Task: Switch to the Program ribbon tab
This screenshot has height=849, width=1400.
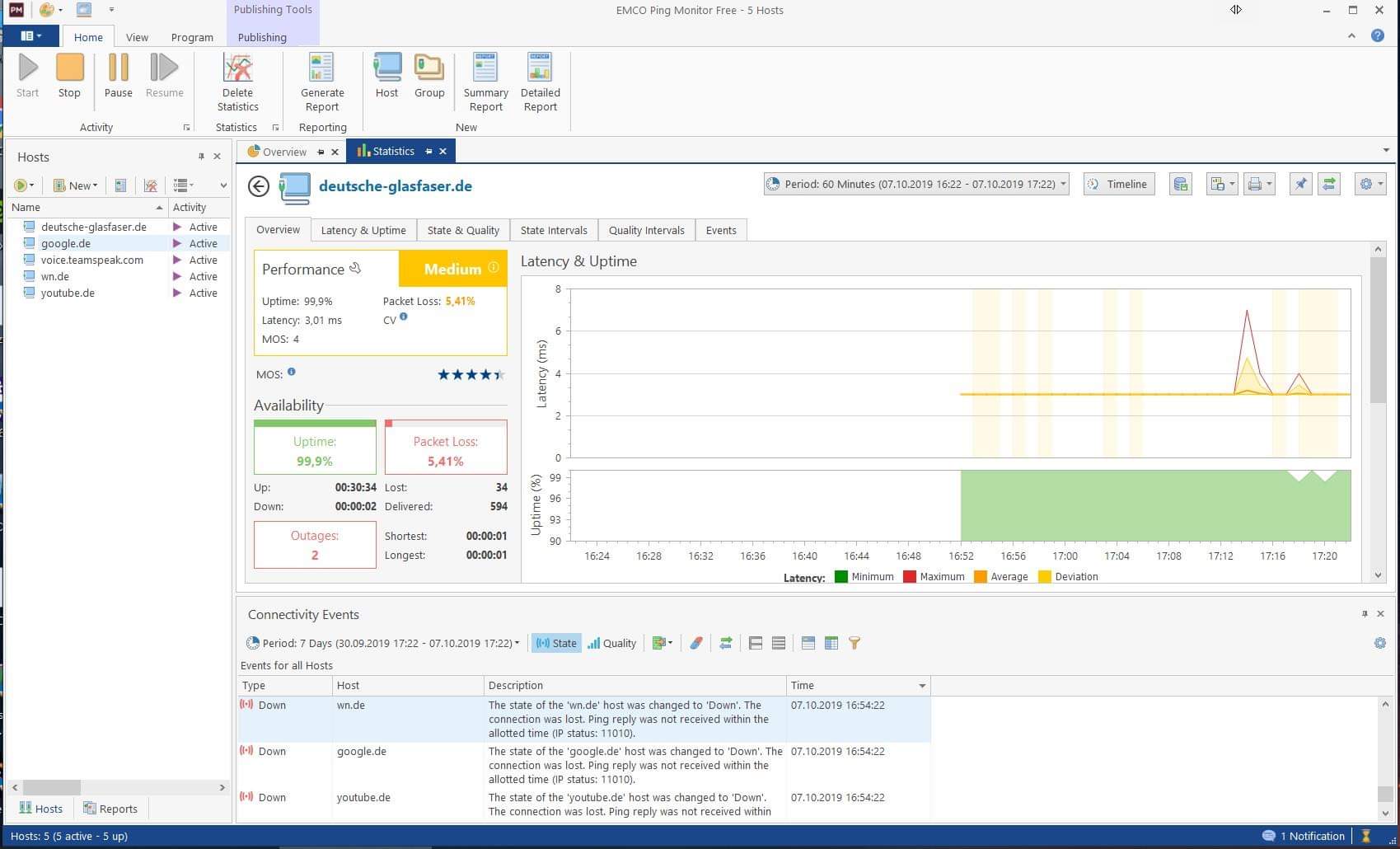Action: [x=192, y=37]
